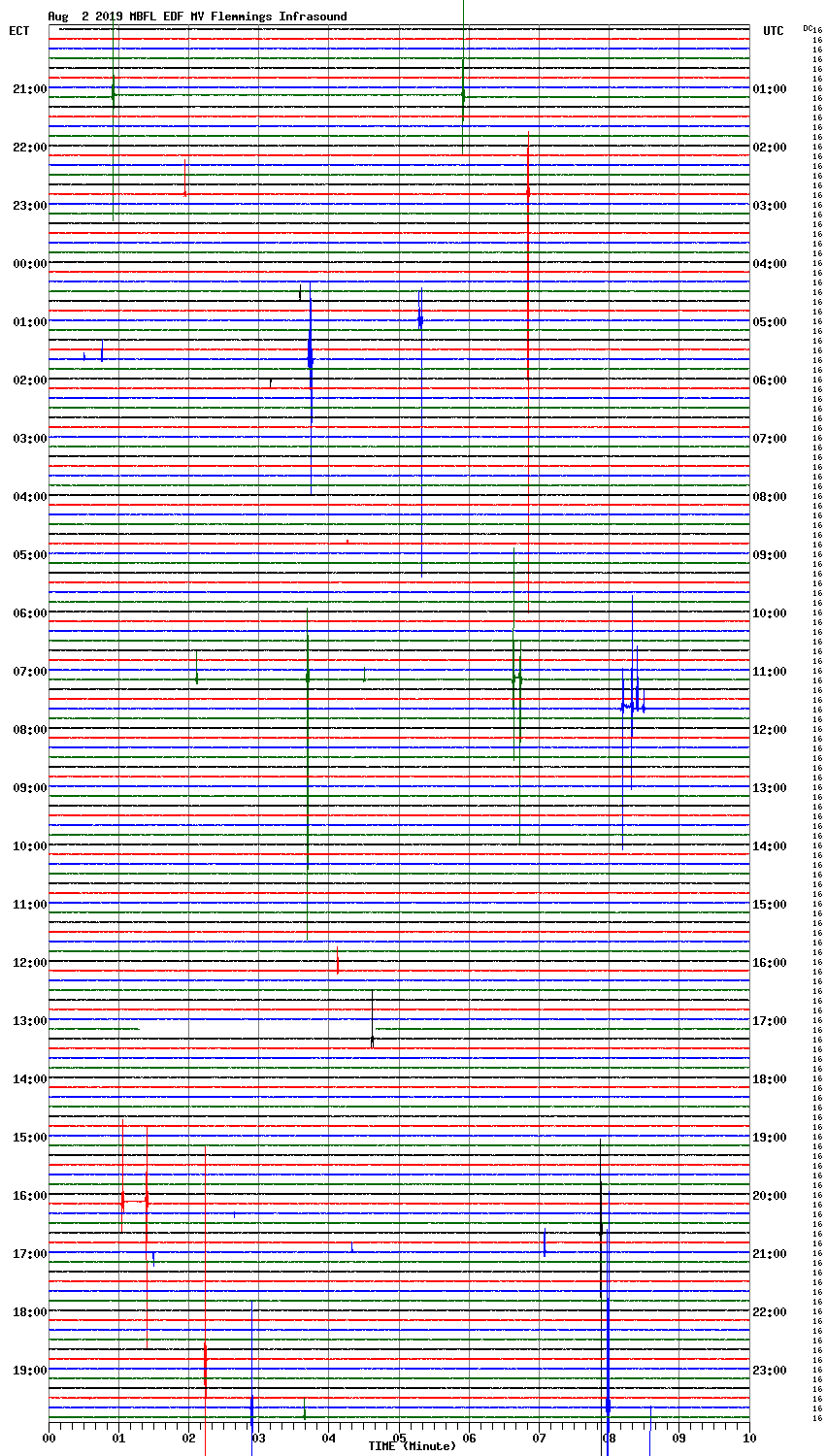This screenshot has height=1456, width=827.
Task: Pick '16:00' on the UTC axis
Action: (x=770, y=963)
